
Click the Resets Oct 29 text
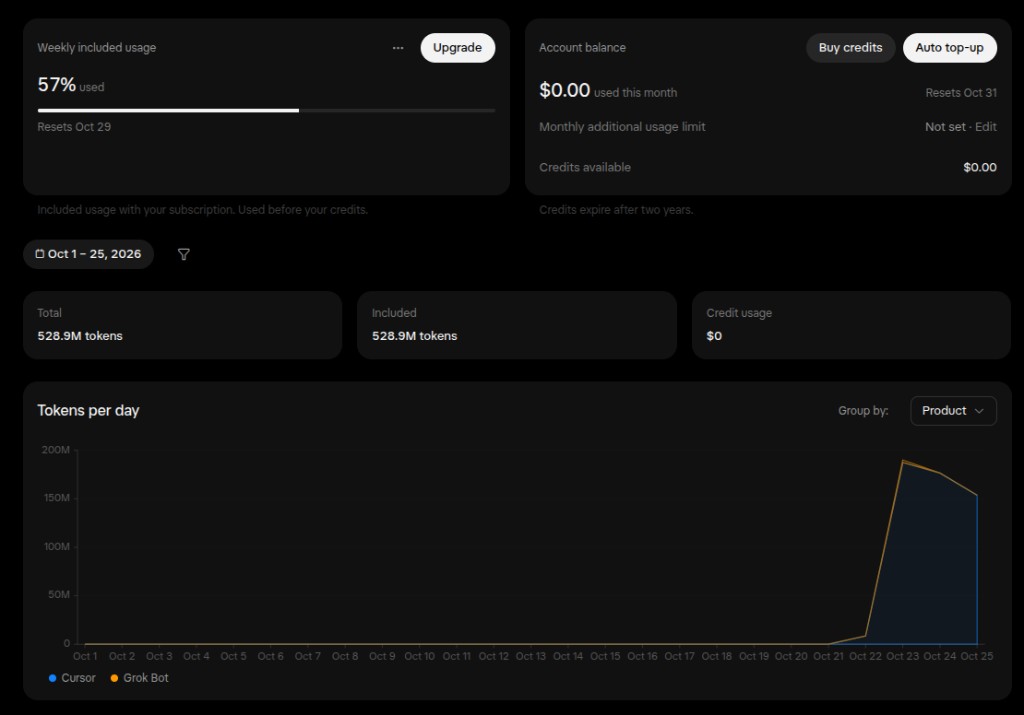[74, 127]
